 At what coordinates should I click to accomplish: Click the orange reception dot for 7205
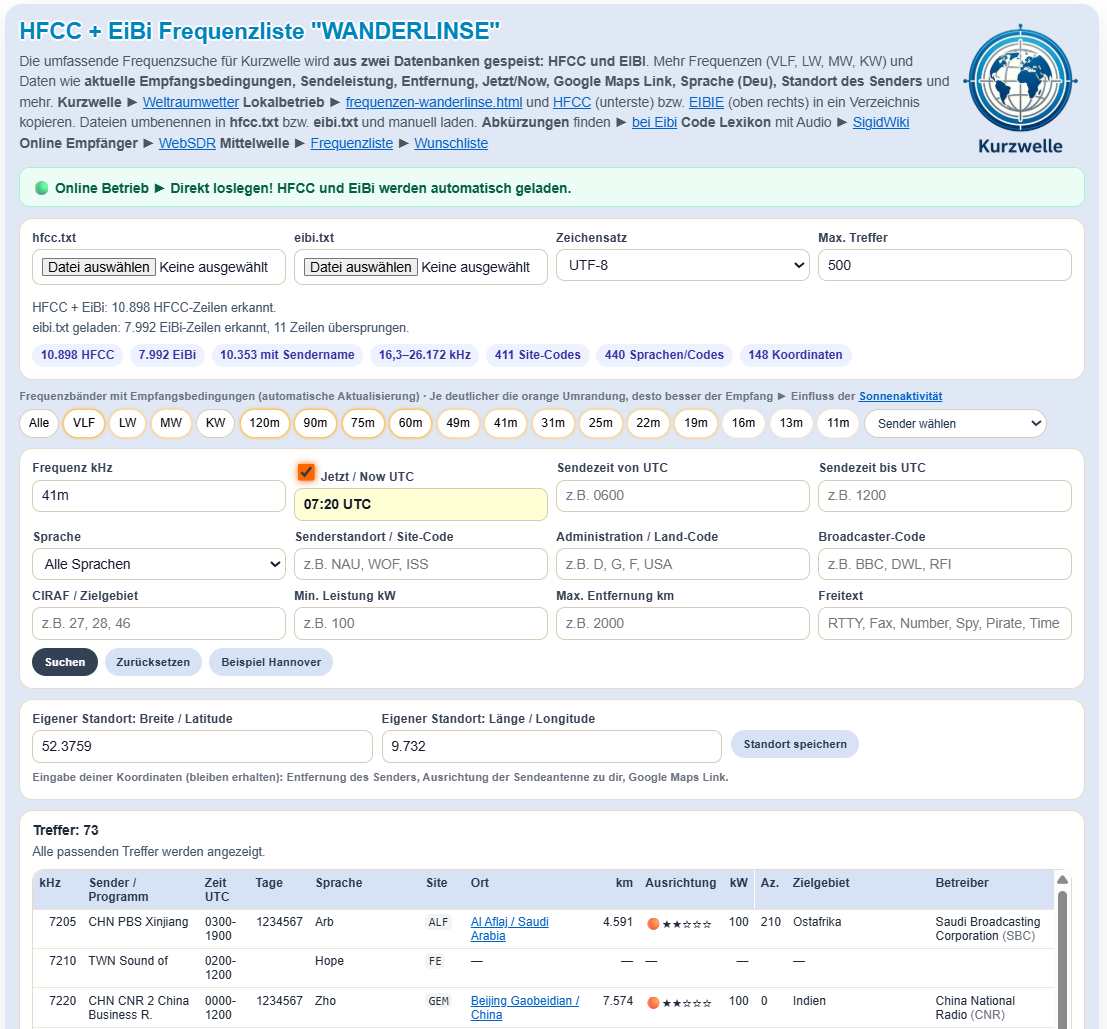653,923
